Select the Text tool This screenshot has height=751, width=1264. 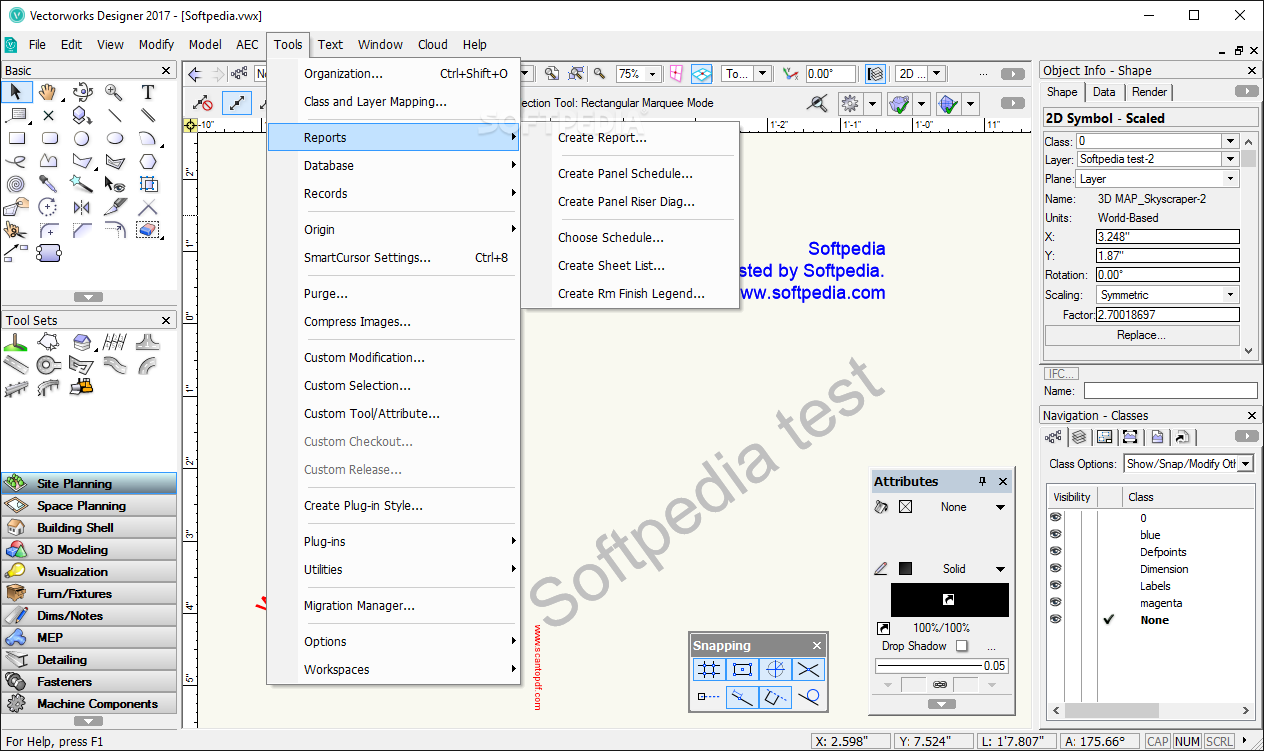148,92
